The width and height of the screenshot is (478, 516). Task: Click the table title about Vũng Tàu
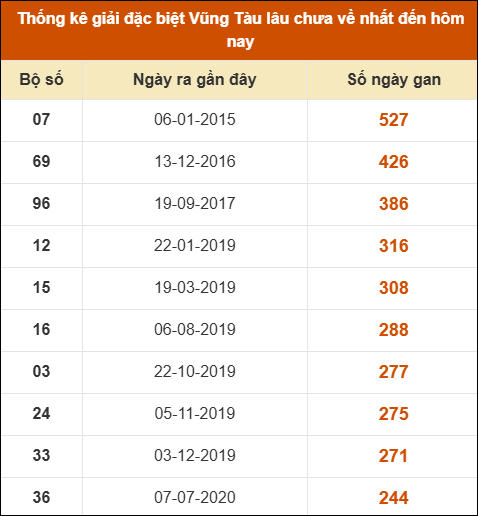coord(240,30)
